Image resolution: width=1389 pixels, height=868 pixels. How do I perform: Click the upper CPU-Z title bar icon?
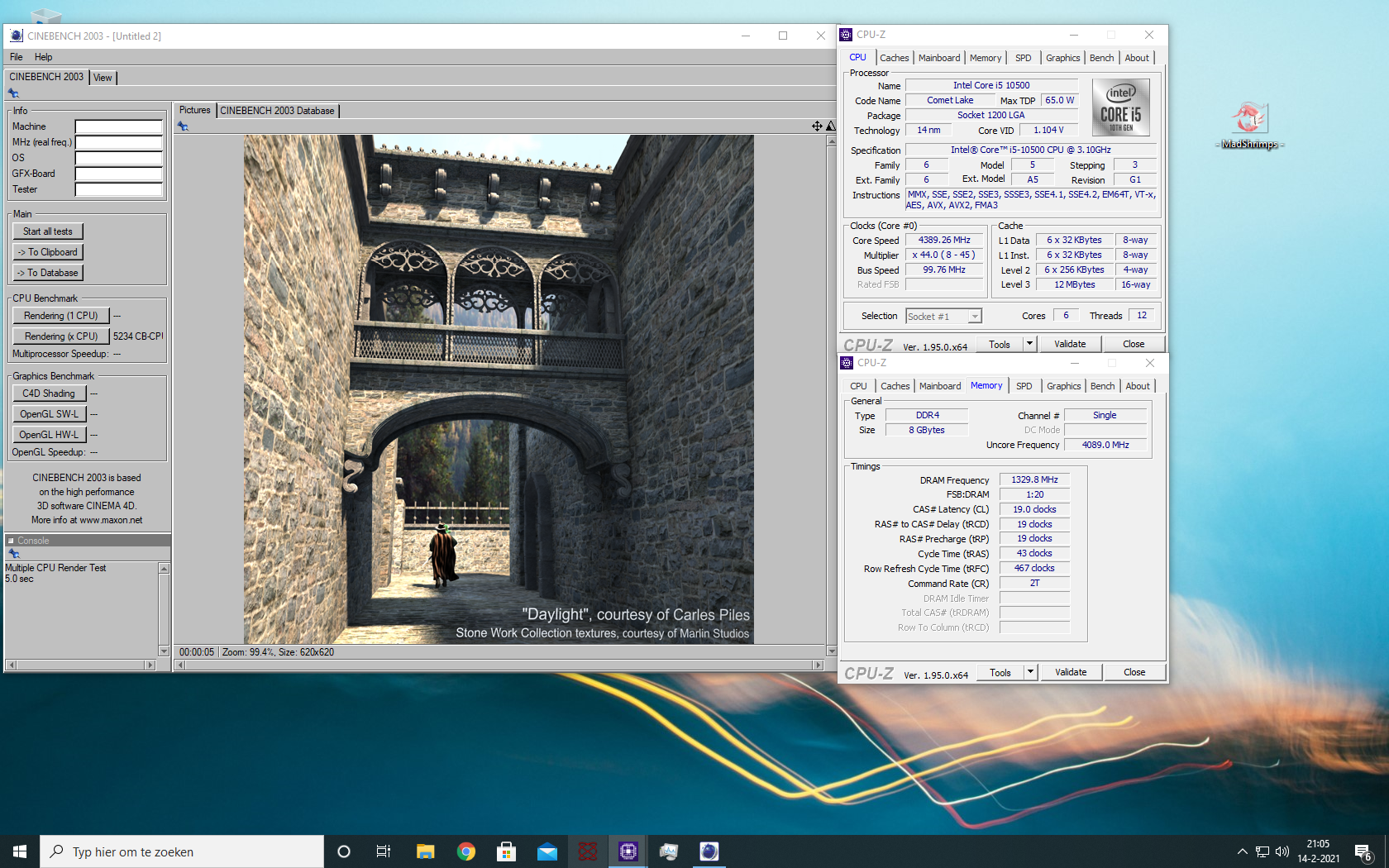pos(846,35)
